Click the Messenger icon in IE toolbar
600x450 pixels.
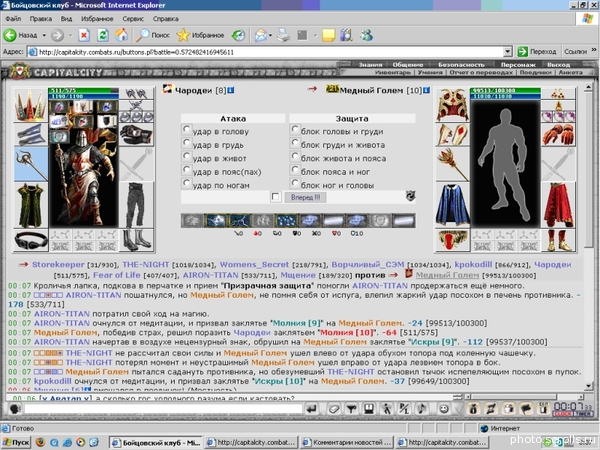click(366, 35)
